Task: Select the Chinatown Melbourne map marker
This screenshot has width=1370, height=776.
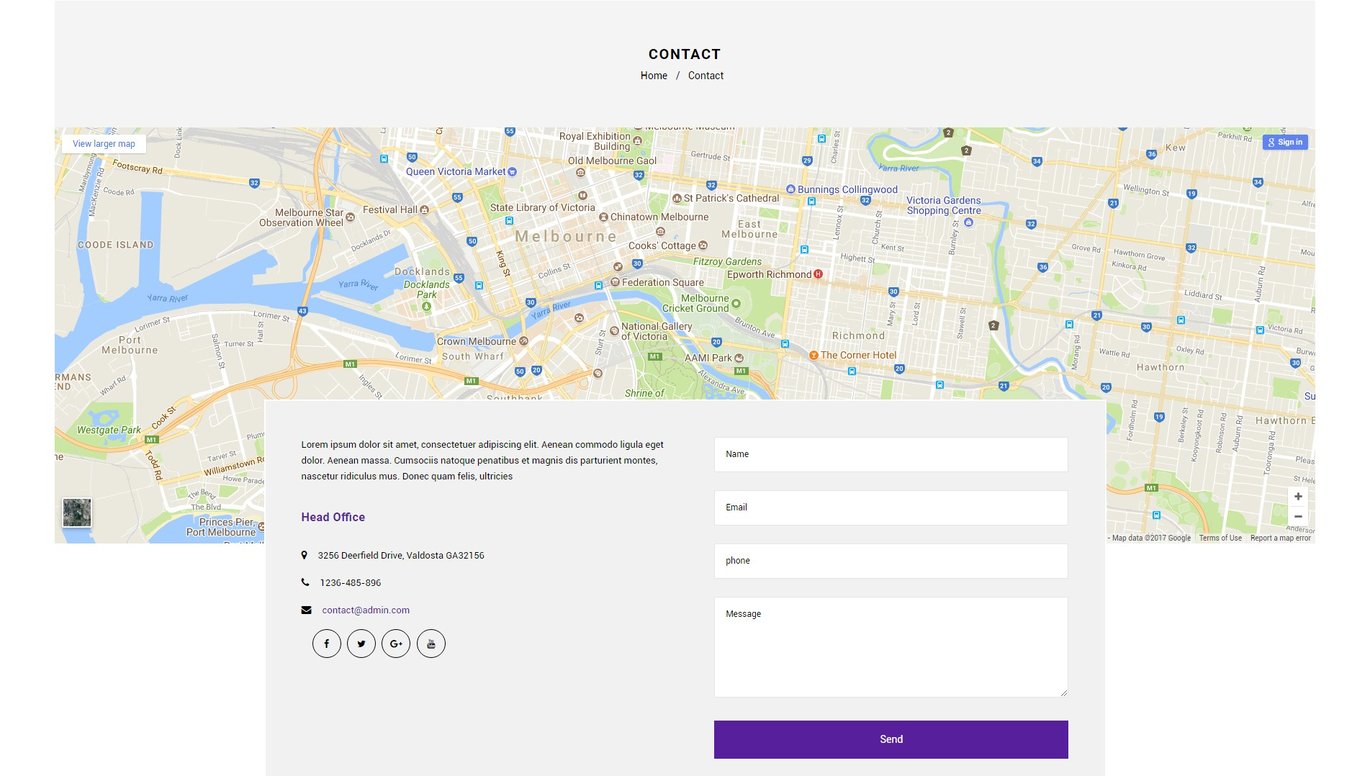Action: tap(603, 217)
